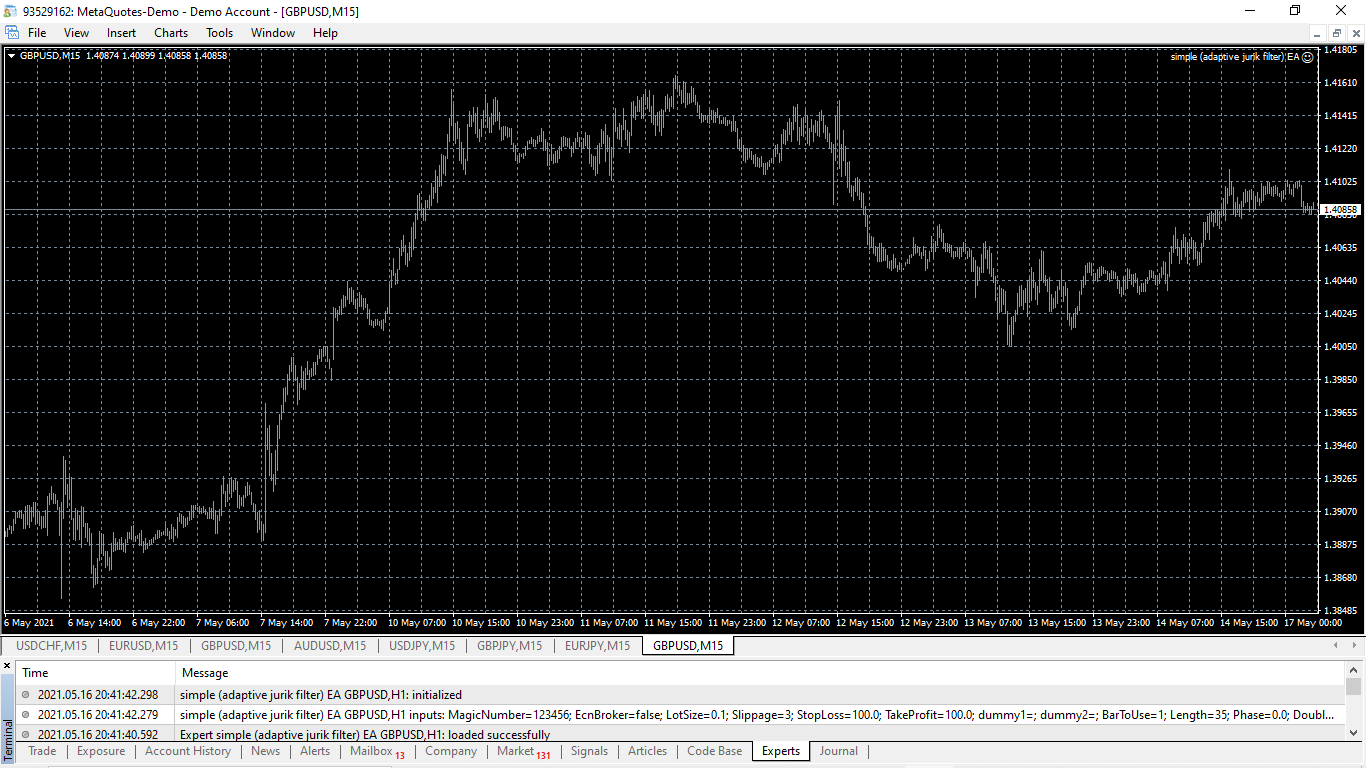1366x768 pixels.
Task: Open the Articles tab in Terminal
Action: [x=647, y=751]
